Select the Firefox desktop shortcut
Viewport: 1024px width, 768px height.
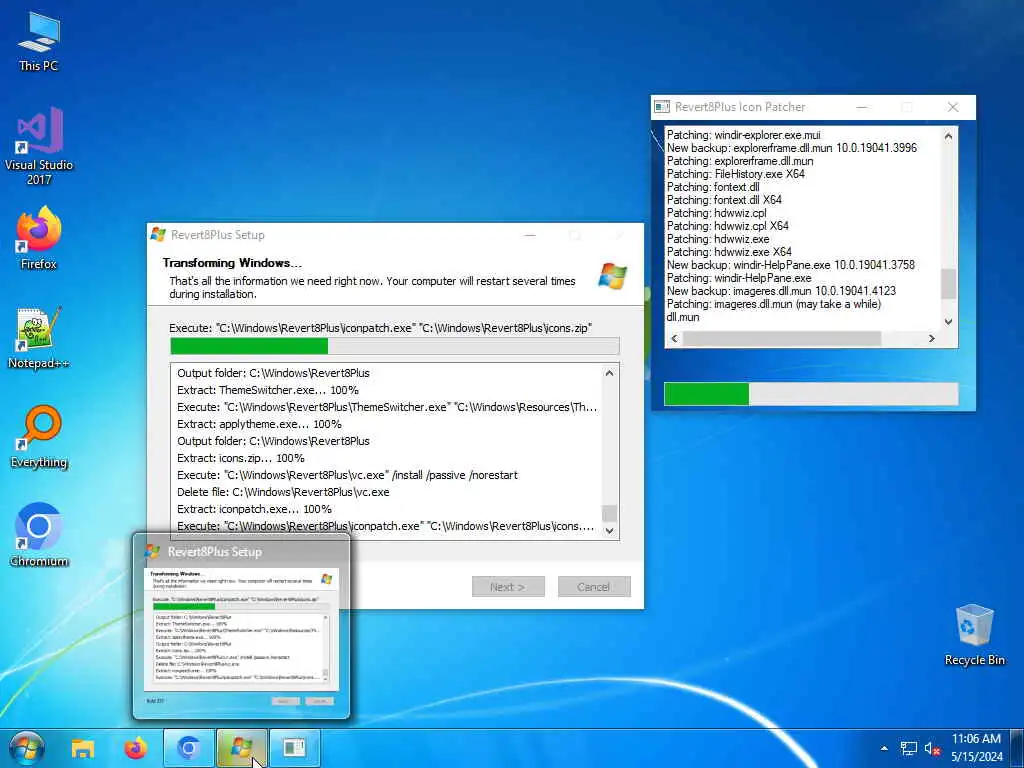point(39,238)
